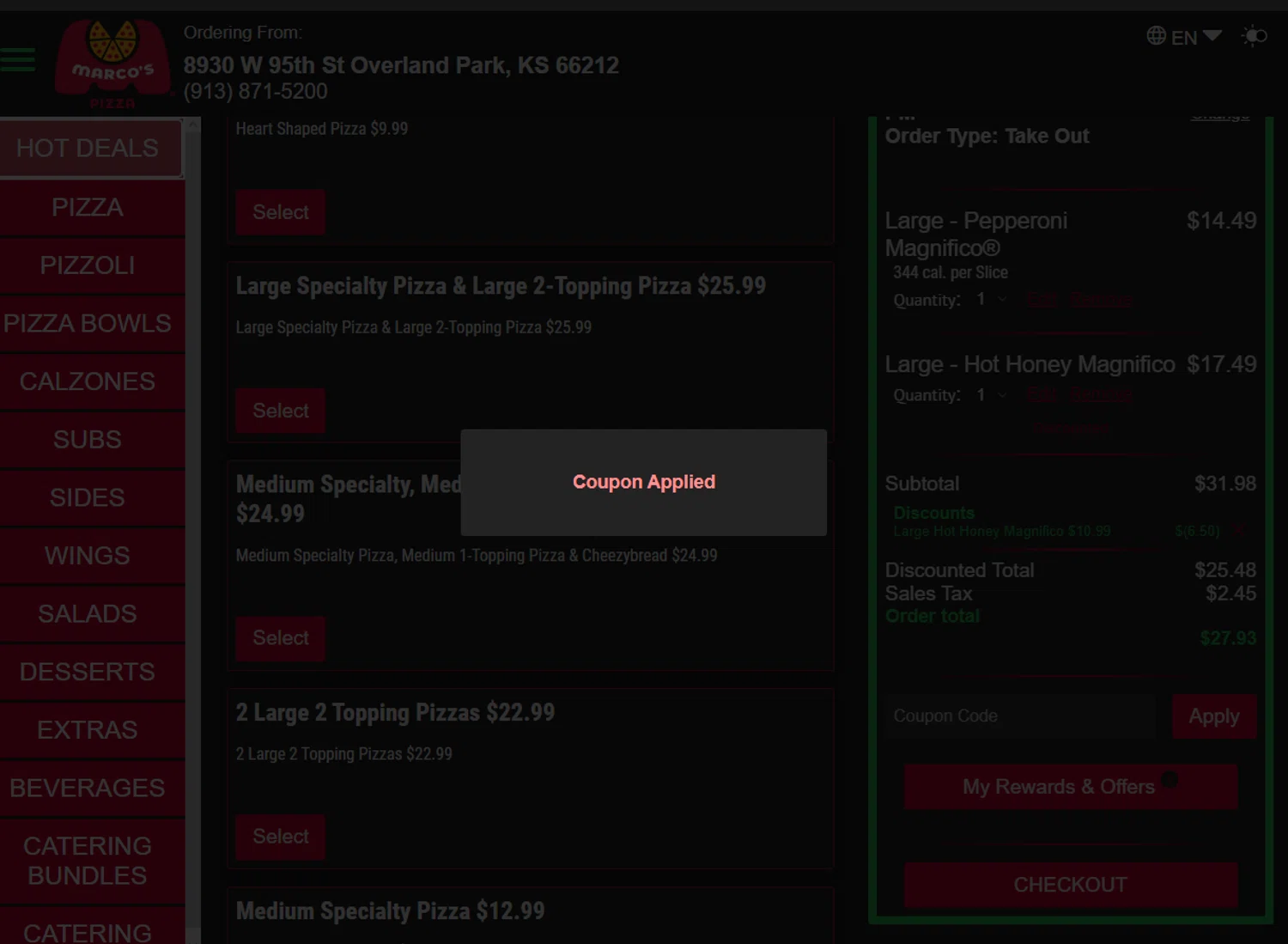Image resolution: width=1288 pixels, height=944 pixels.
Task: Select SUBS menu category
Action: 92,440
